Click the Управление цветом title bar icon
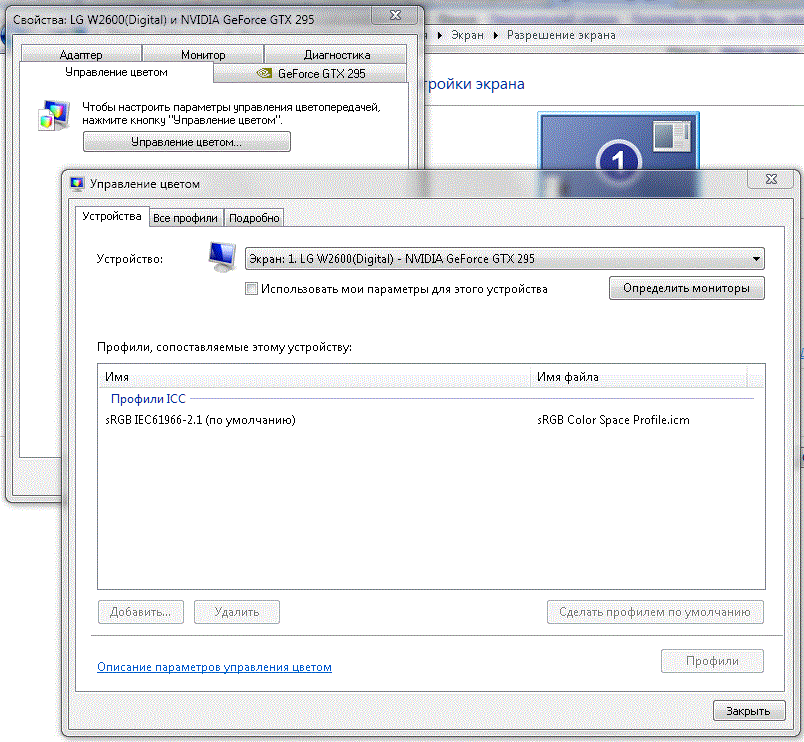The height and width of the screenshot is (742, 804). coord(77,184)
